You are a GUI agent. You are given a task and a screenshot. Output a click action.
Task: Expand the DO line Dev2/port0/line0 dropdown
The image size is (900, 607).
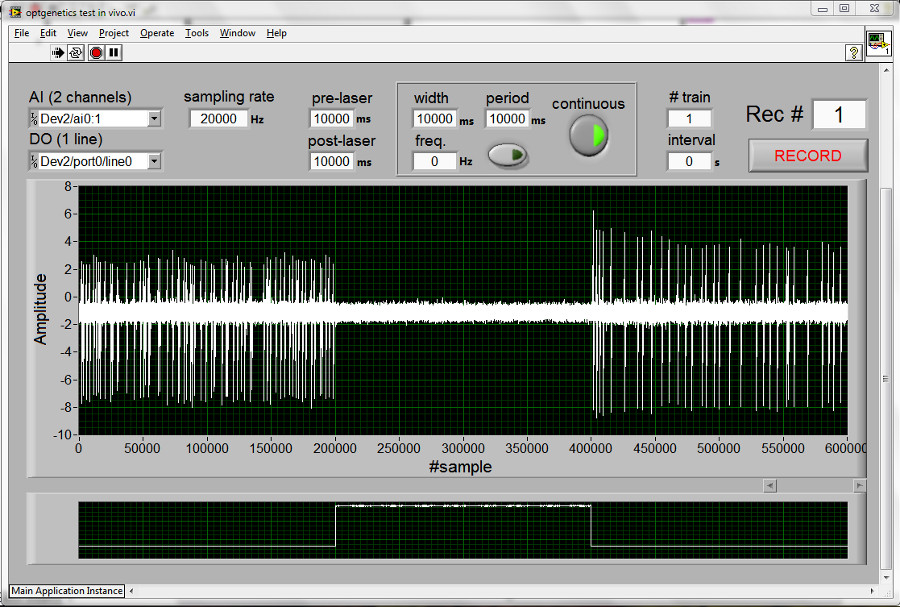coord(154,161)
